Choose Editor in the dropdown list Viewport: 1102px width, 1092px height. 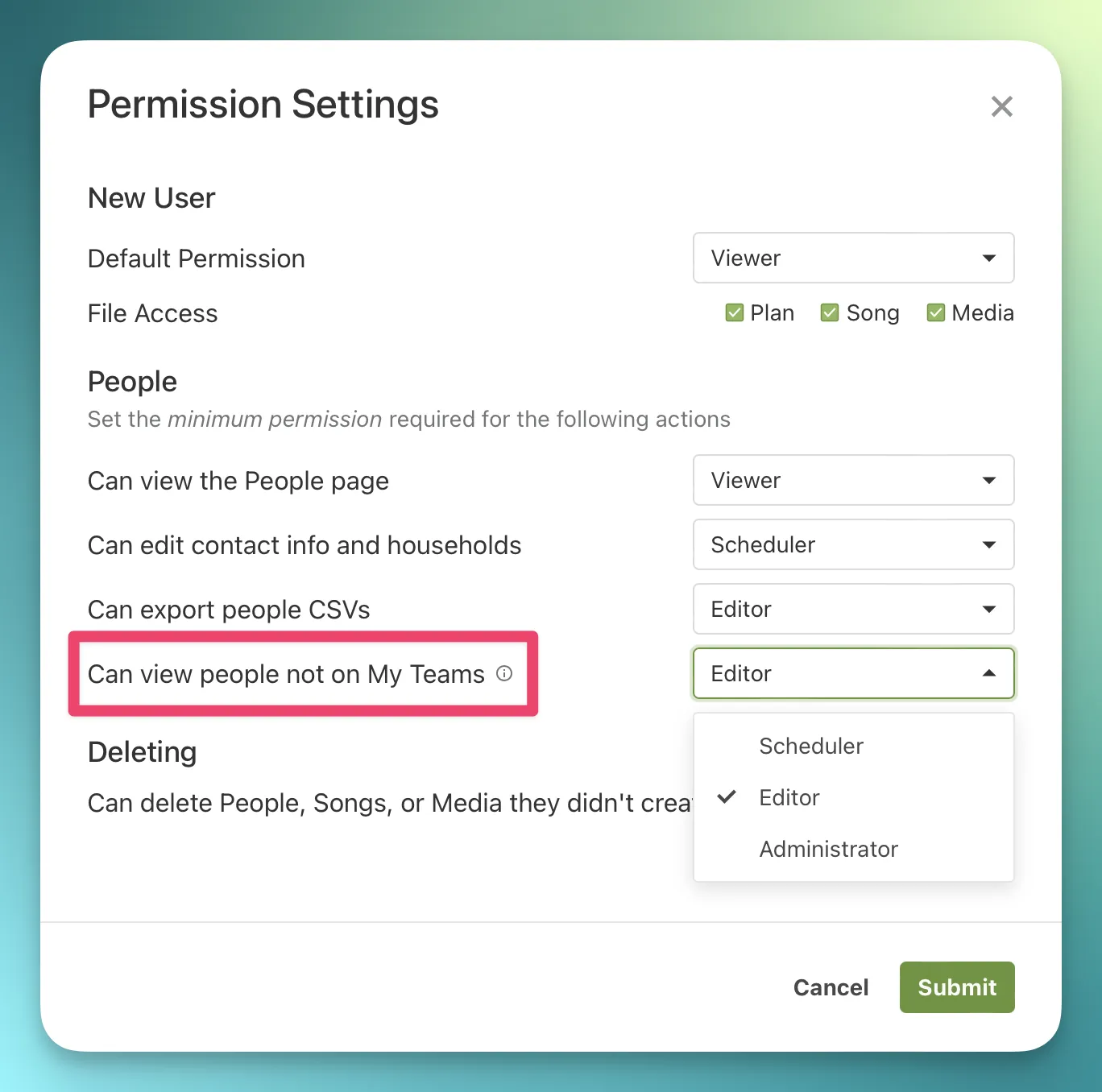(789, 797)
